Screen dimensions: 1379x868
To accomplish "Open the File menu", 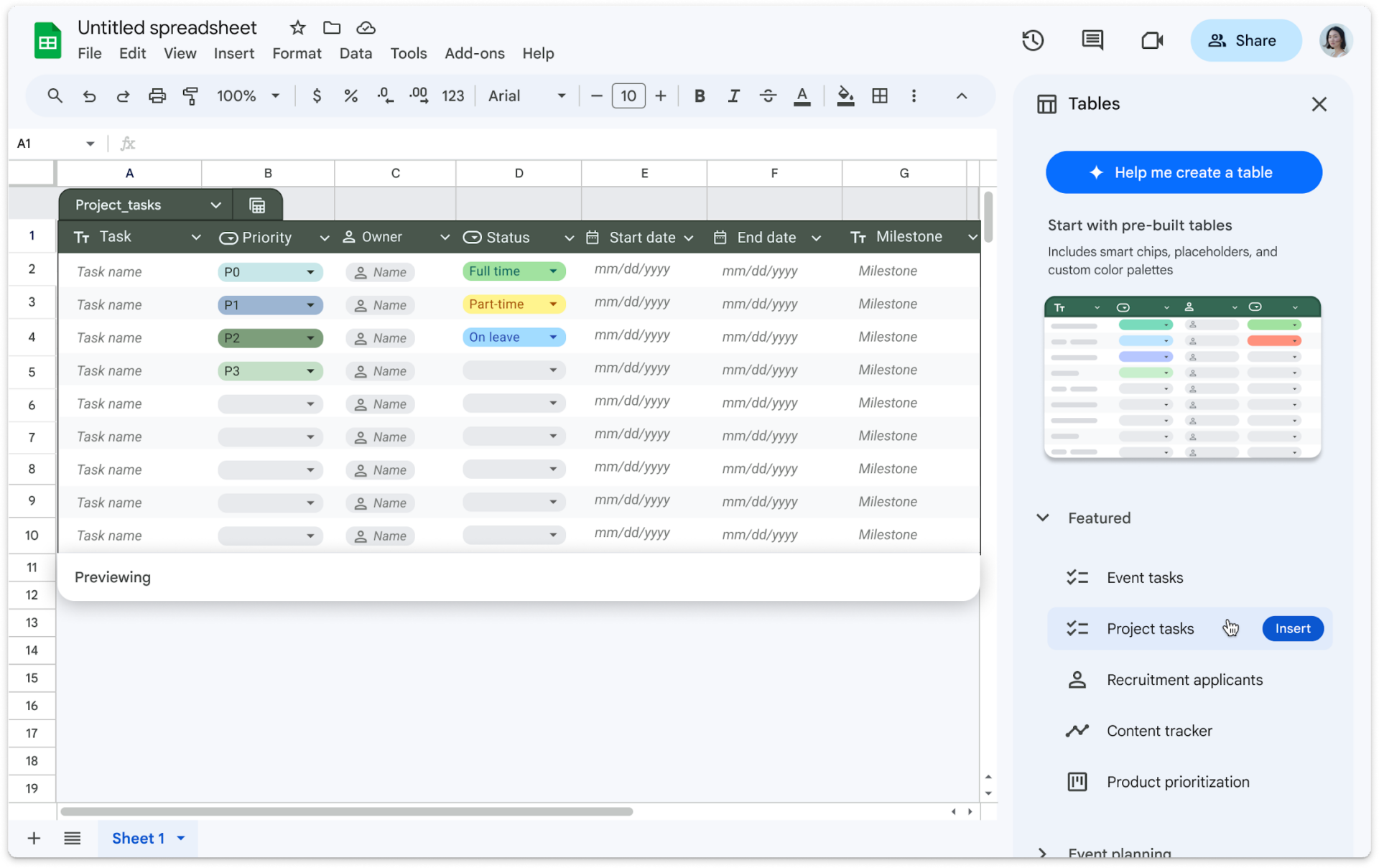I will click(x=90, y=53).
